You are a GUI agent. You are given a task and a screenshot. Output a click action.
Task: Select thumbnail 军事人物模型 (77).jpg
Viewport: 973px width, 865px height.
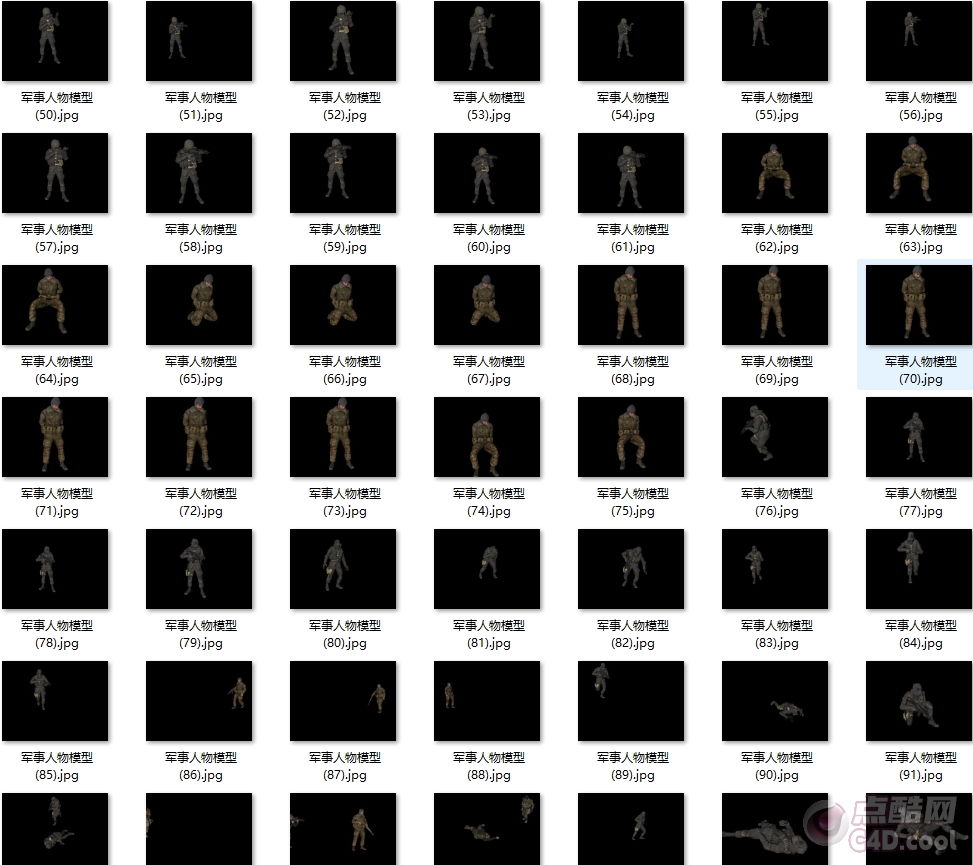click(919, 437)
